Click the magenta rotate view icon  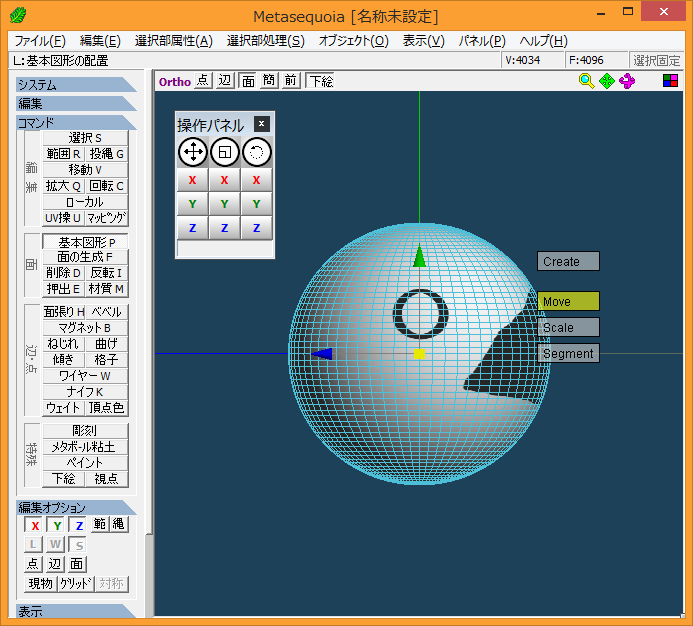627,81
